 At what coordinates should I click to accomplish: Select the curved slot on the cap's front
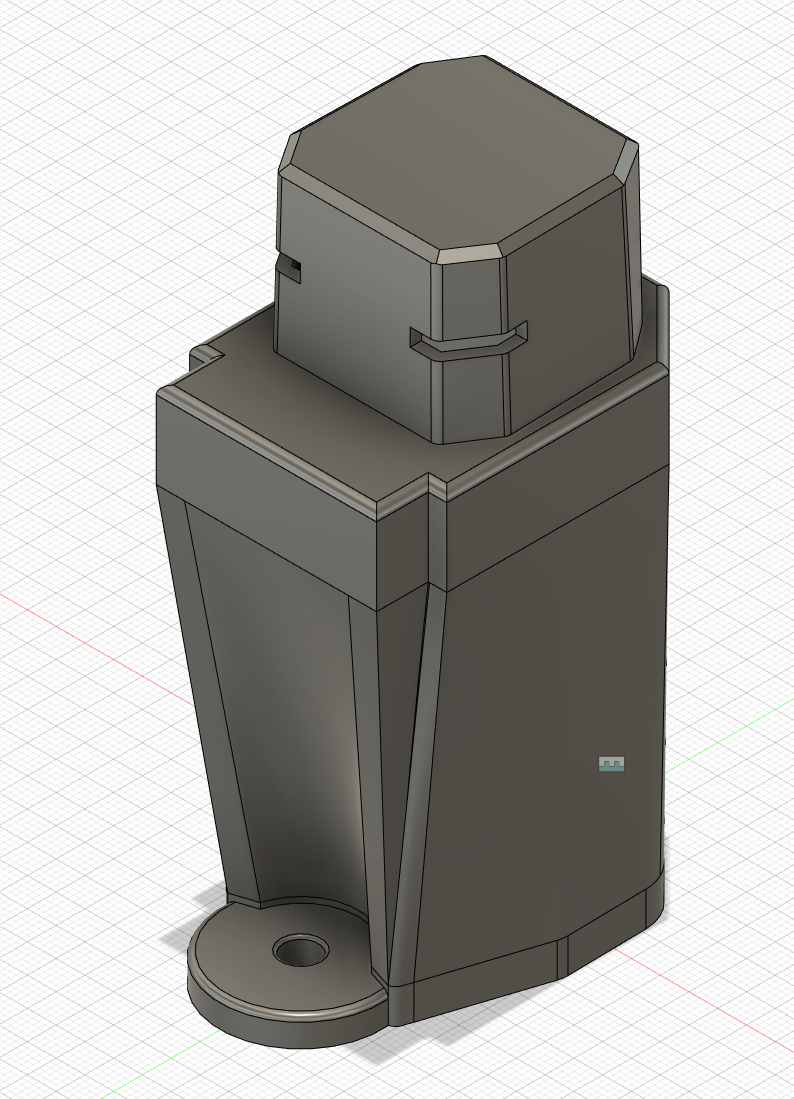(469, 339)
